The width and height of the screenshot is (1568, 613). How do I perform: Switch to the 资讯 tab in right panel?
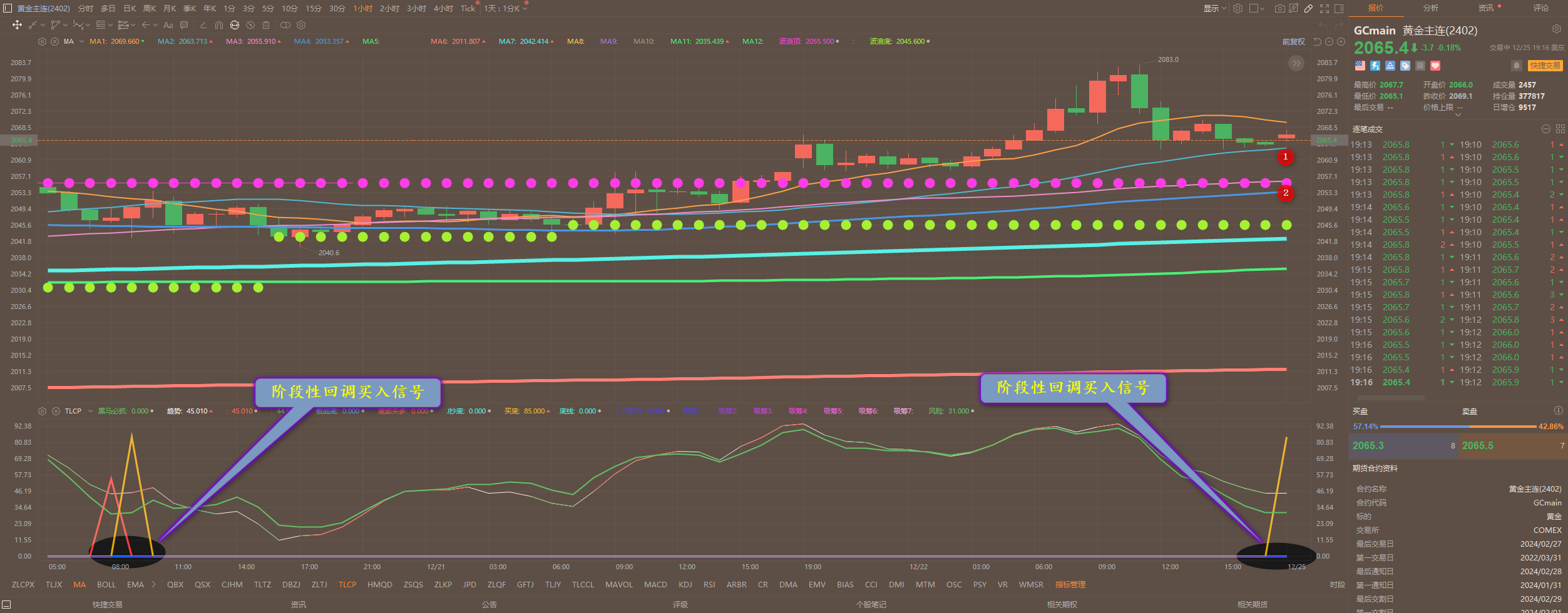click(x=1486, y=8)
